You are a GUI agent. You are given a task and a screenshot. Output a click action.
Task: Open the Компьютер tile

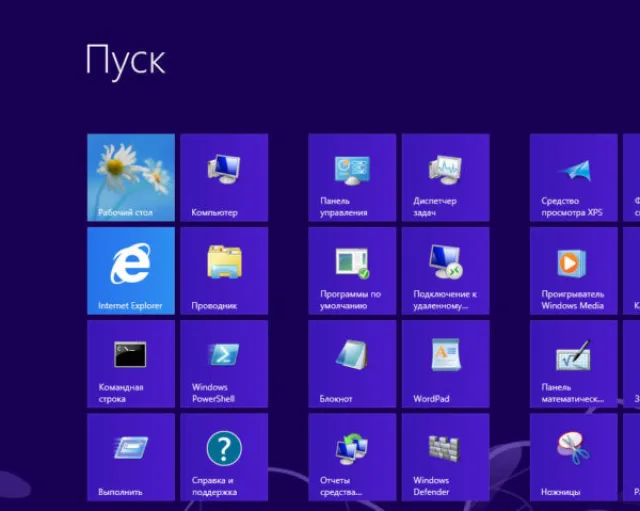click(x=224, y=178)
